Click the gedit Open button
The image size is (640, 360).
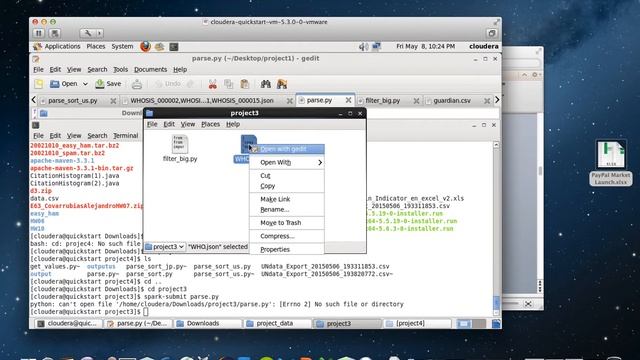pos(64,84)
